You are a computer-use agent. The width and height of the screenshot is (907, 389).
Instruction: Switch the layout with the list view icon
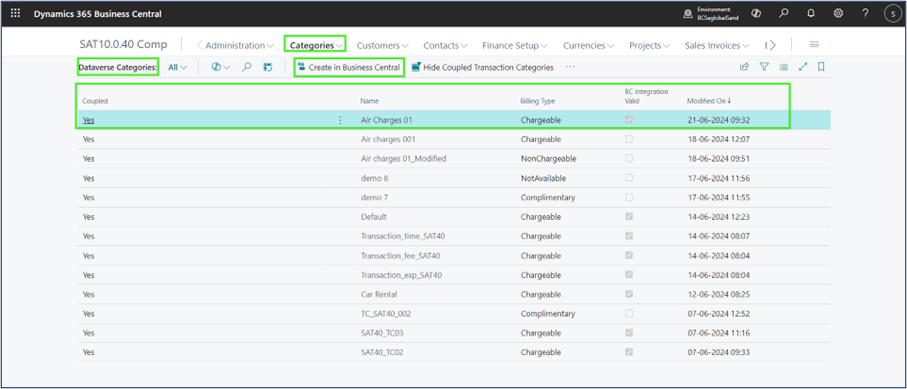783,67
